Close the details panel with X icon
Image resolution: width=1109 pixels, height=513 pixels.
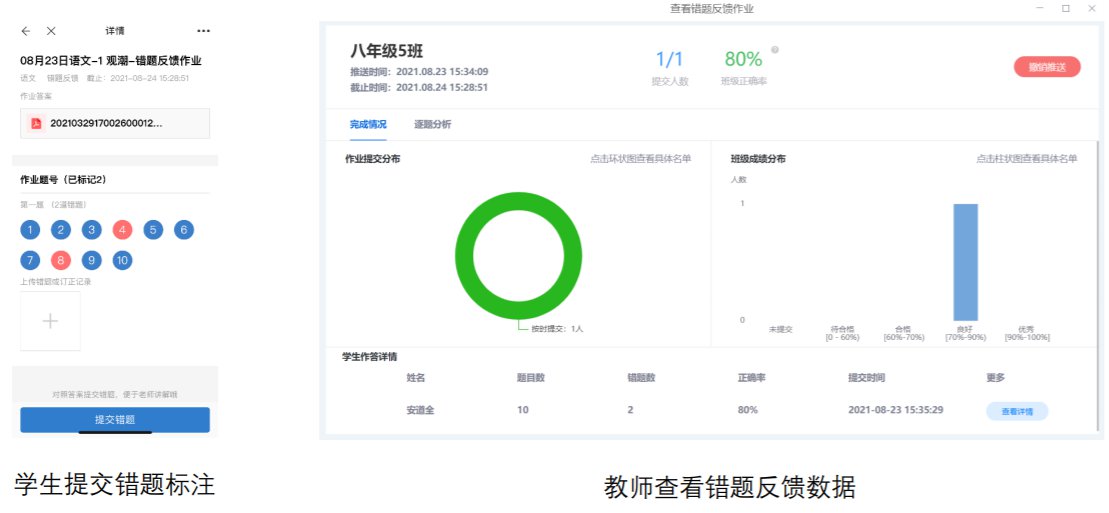[x=52, y=31]
